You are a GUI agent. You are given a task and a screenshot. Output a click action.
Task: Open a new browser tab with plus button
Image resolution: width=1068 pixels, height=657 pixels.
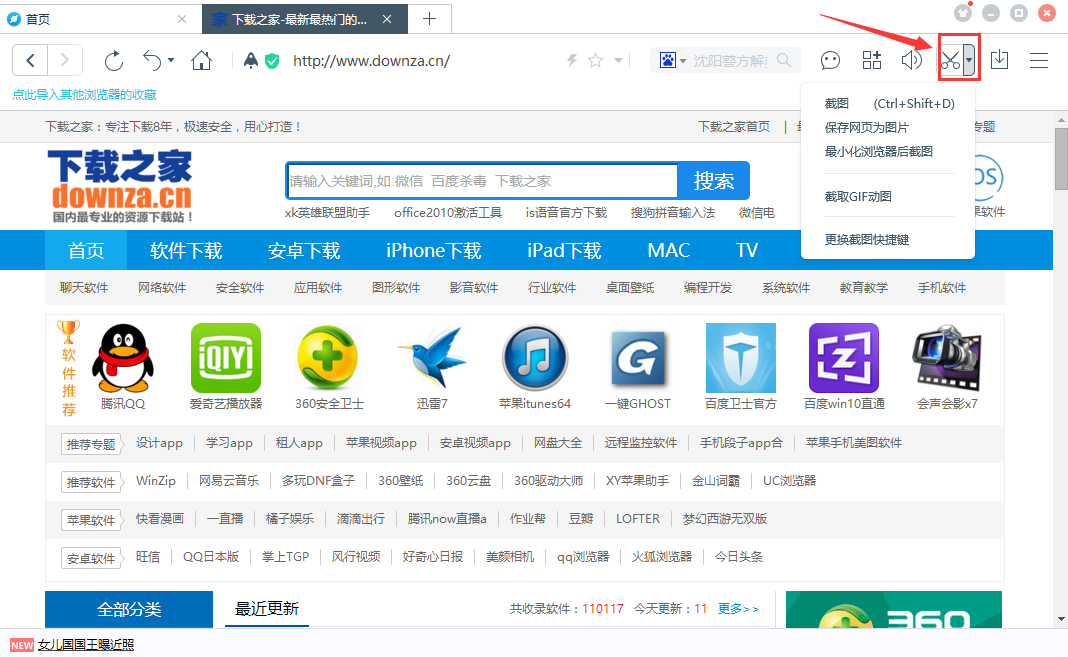click(x=428, y=18)
